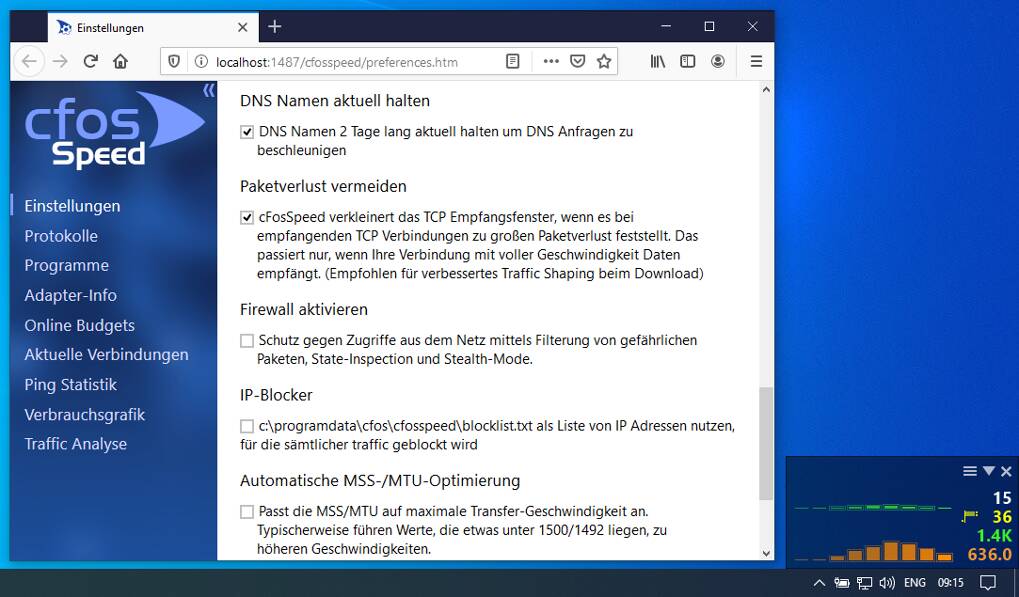Open the notification center icon
The height and width of the screenshot is (597, 1019).
(988, 583)
